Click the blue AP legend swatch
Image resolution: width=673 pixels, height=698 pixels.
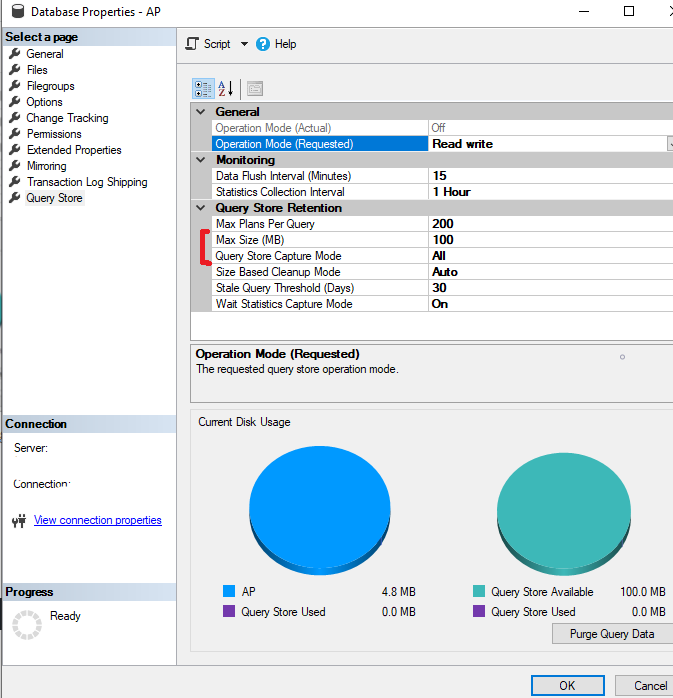pyautogui.click(x=229, y=591)
